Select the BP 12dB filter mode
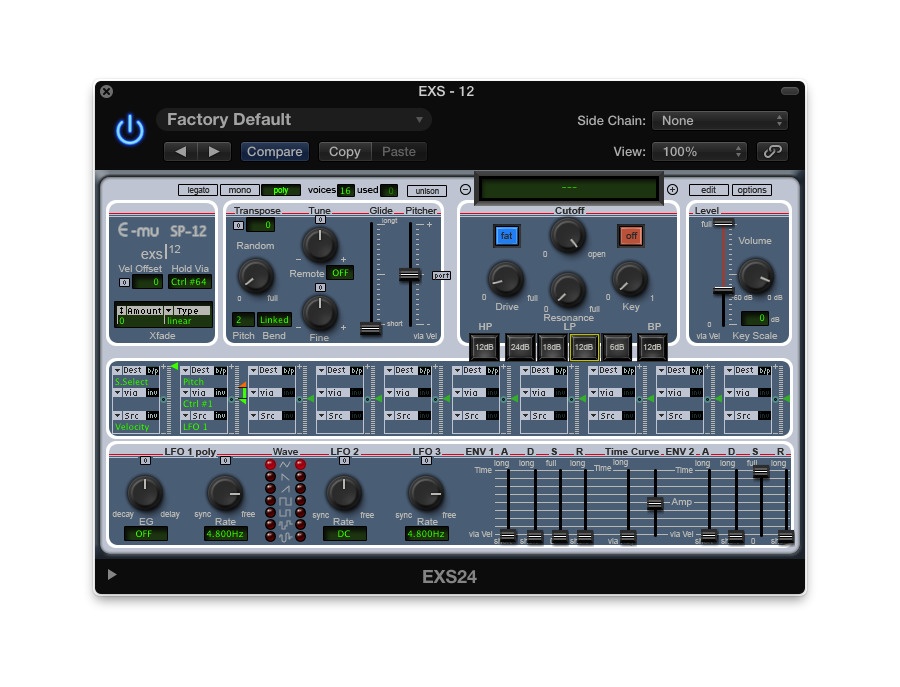 pos(652,347)
